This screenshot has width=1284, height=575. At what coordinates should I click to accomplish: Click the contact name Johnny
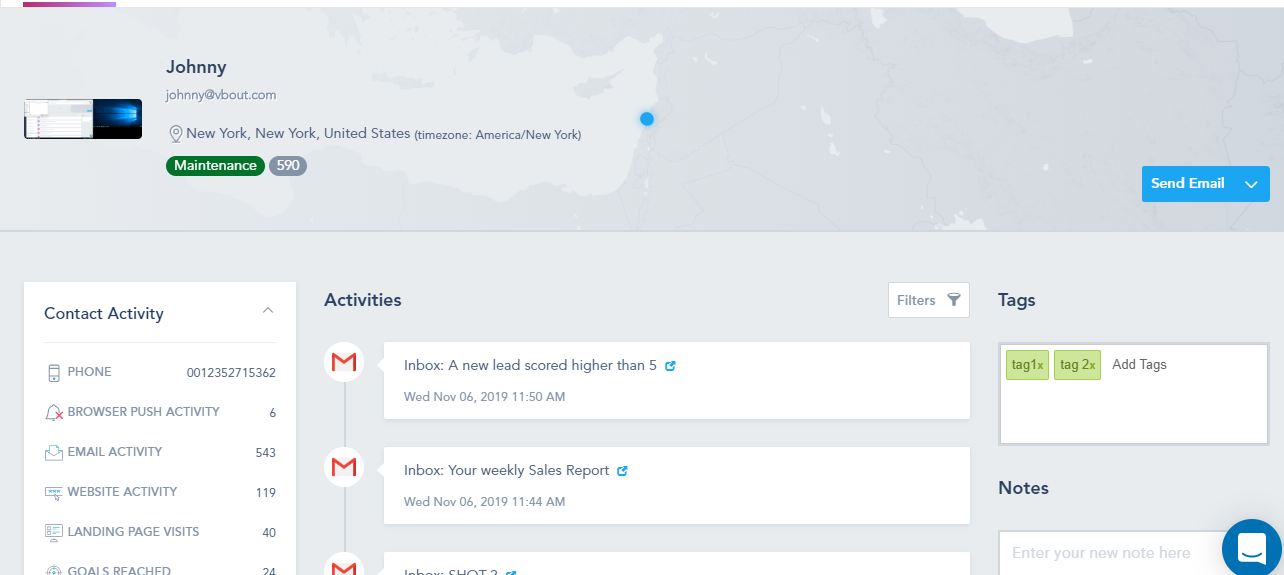click(196, 67)
